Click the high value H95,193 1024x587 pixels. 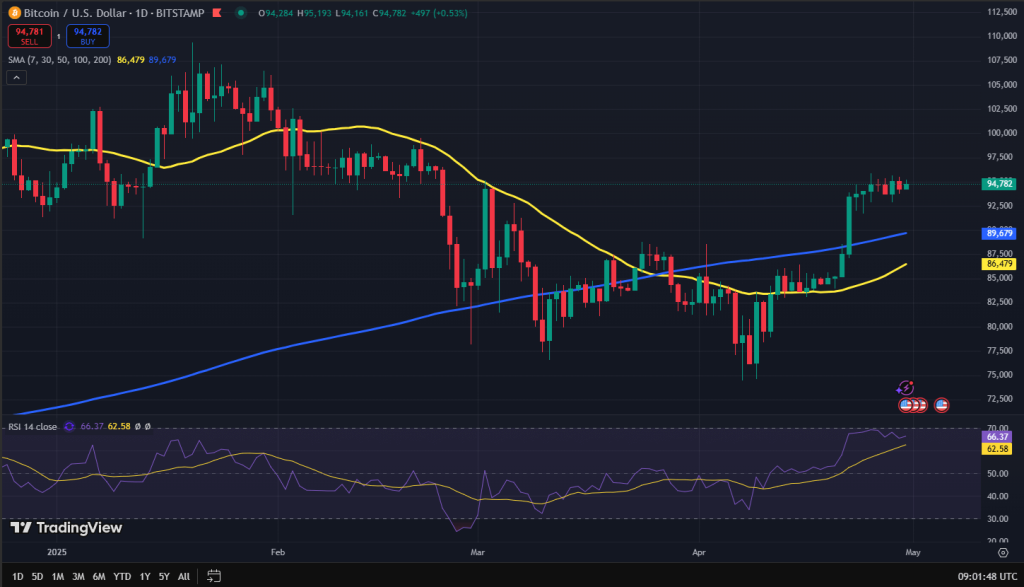coord(315,13)
